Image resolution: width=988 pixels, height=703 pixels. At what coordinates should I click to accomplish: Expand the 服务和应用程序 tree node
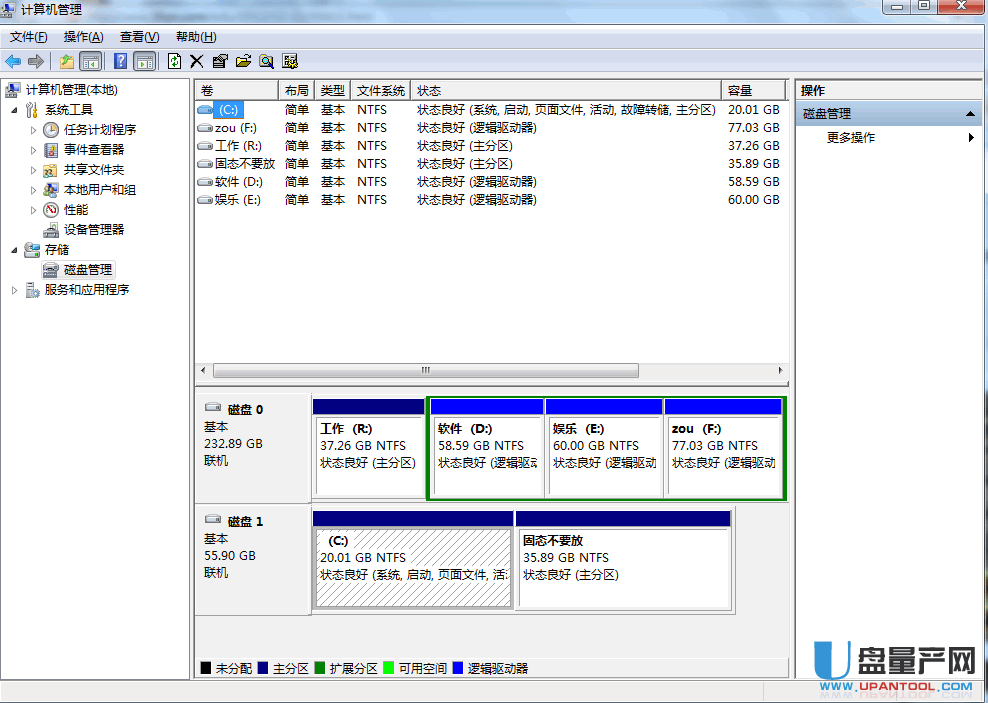click(x=14, y=290)
